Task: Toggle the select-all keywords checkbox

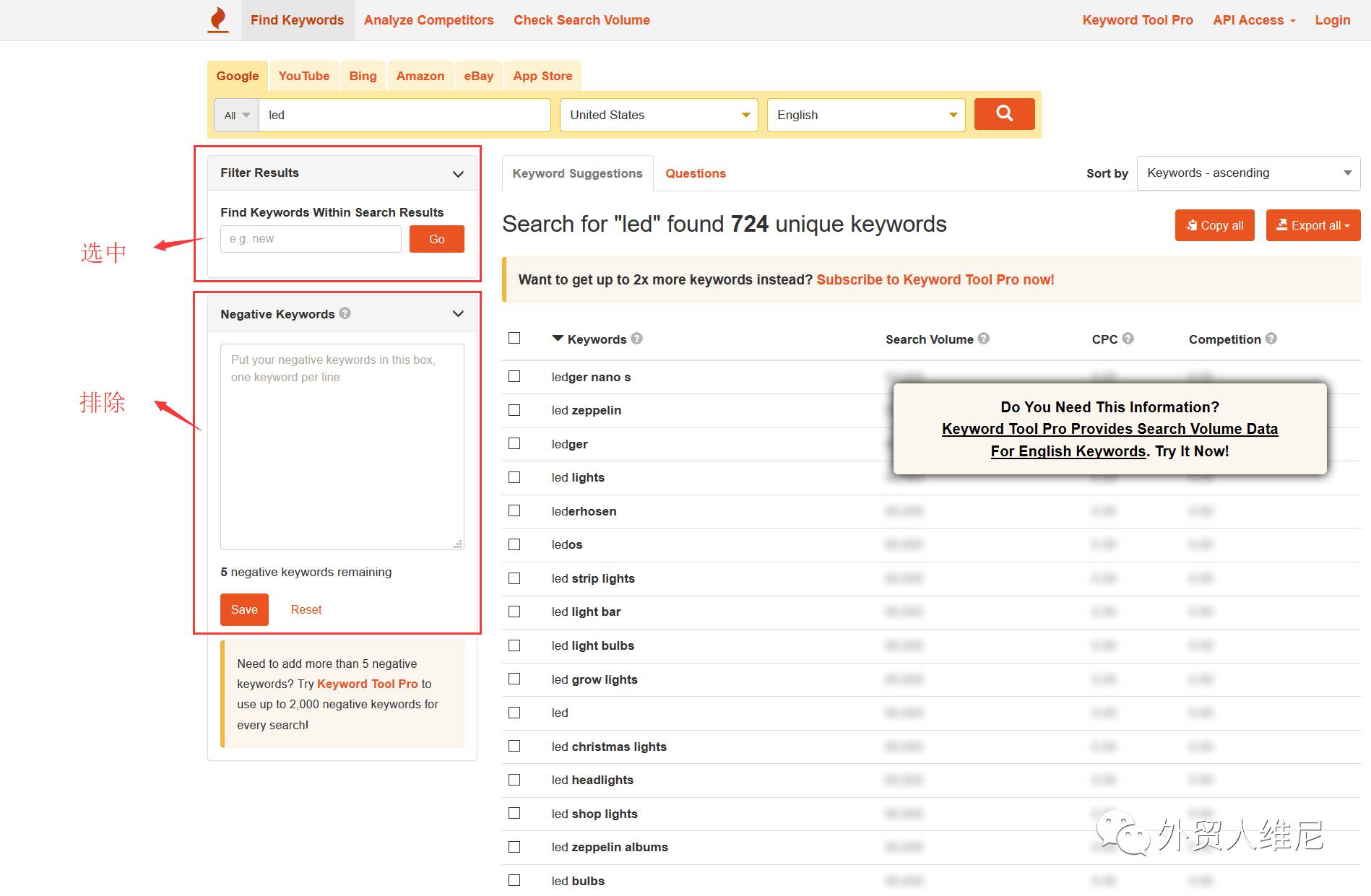Action: 514,338
